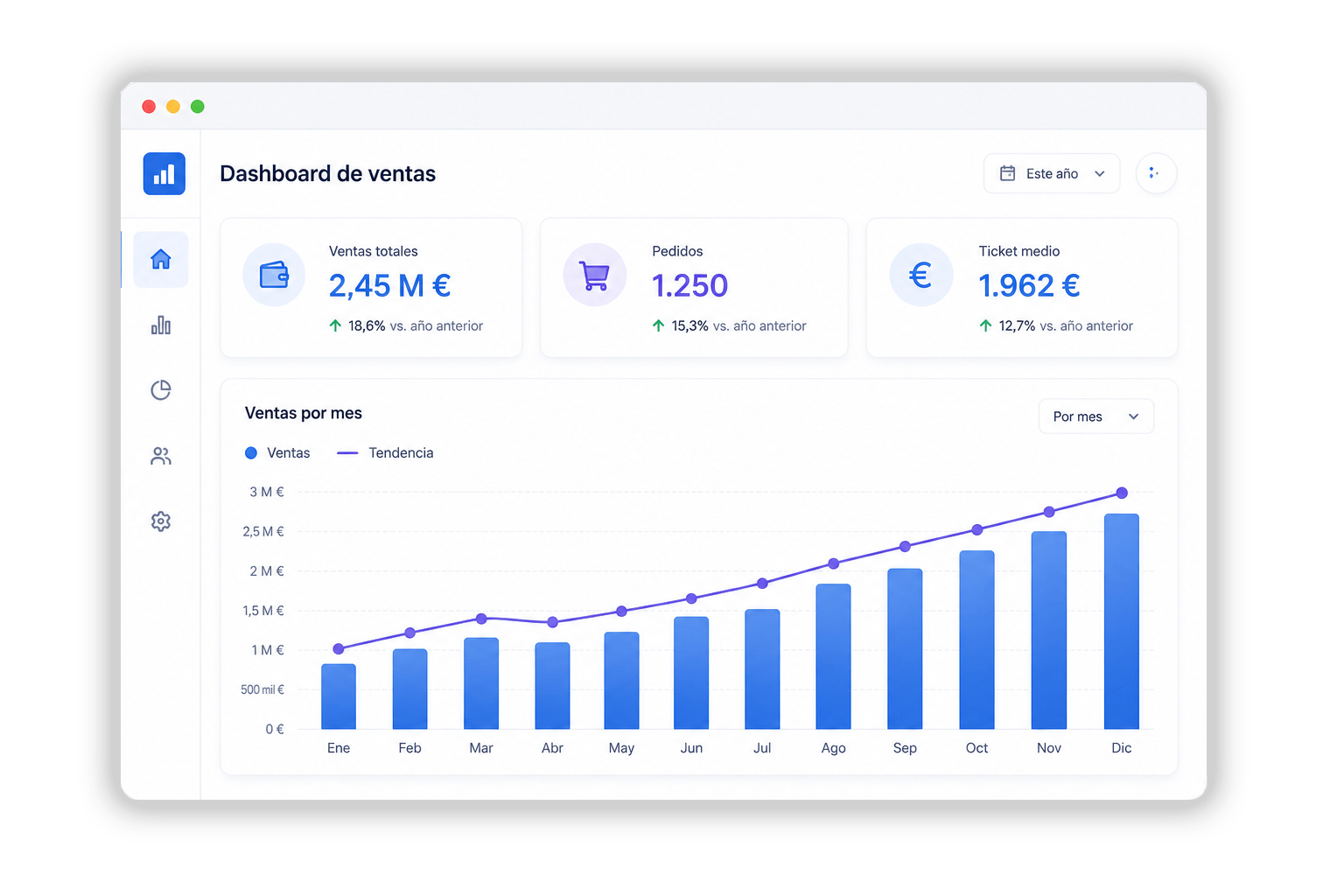Toggle the Ventas legend series
The width and height of the screenshot is (1344, 896).
(x=277, y=452)
